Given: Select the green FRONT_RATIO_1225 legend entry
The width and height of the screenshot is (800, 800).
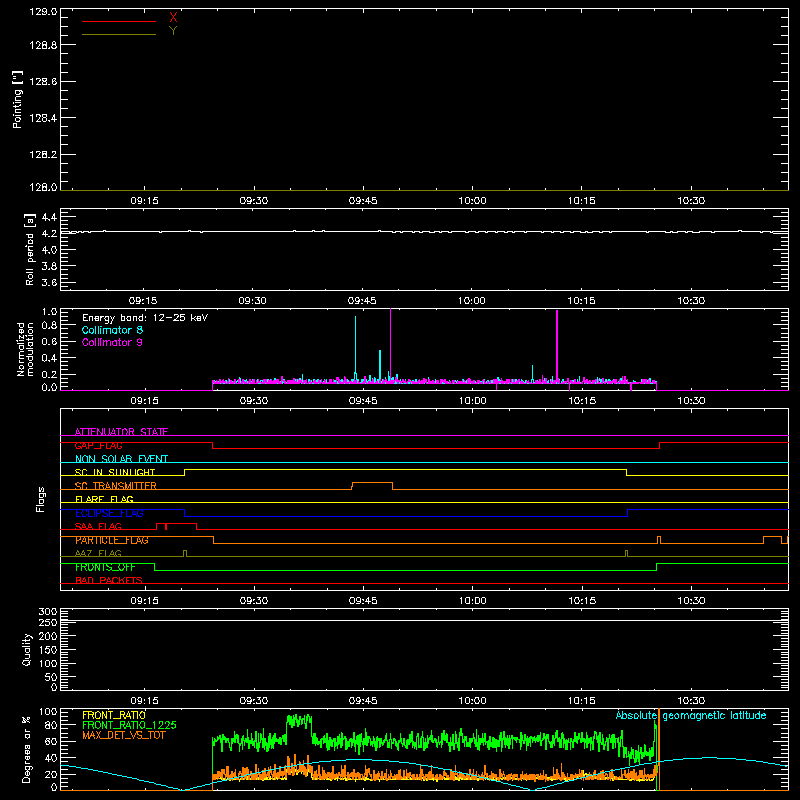Looking at the screenshot, I should tap(130, 725).
